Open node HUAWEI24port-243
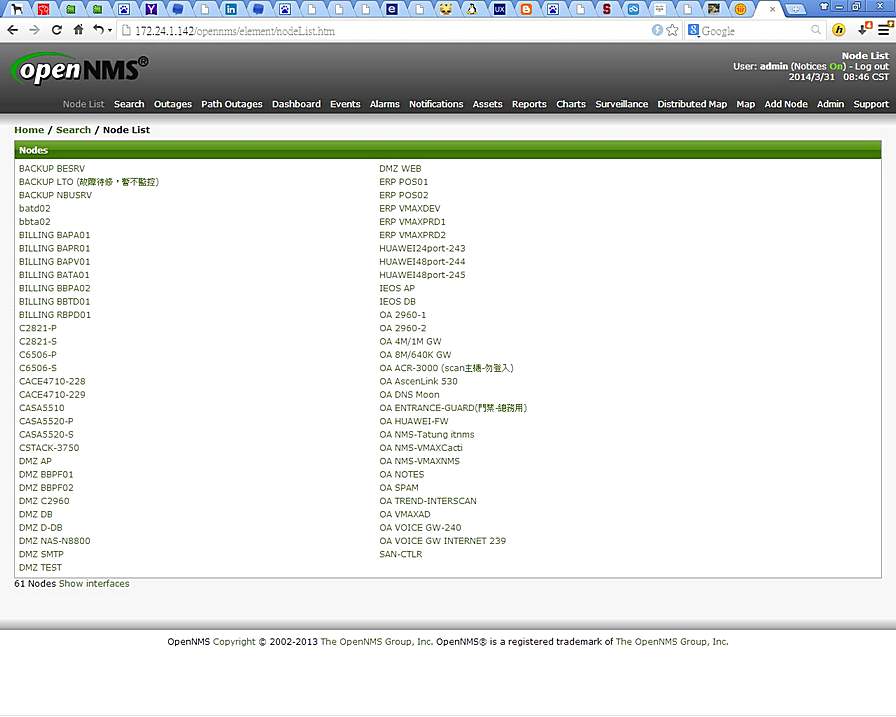The image size is (896, 717). pyautogui.click(x=422, y=248)
